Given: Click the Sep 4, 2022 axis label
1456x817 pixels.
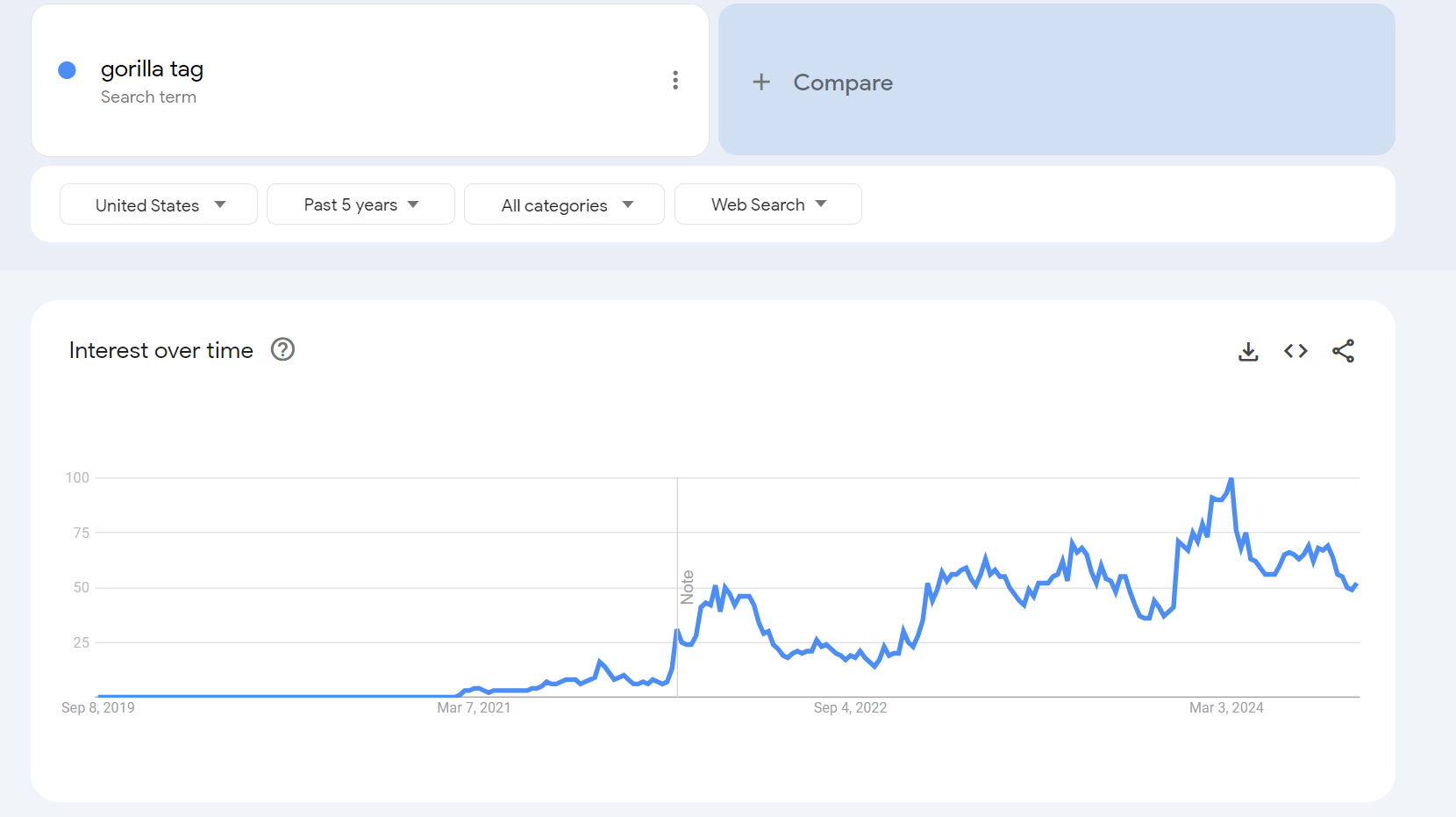Looking at the screenshot, I should click(x=850, y=707).
